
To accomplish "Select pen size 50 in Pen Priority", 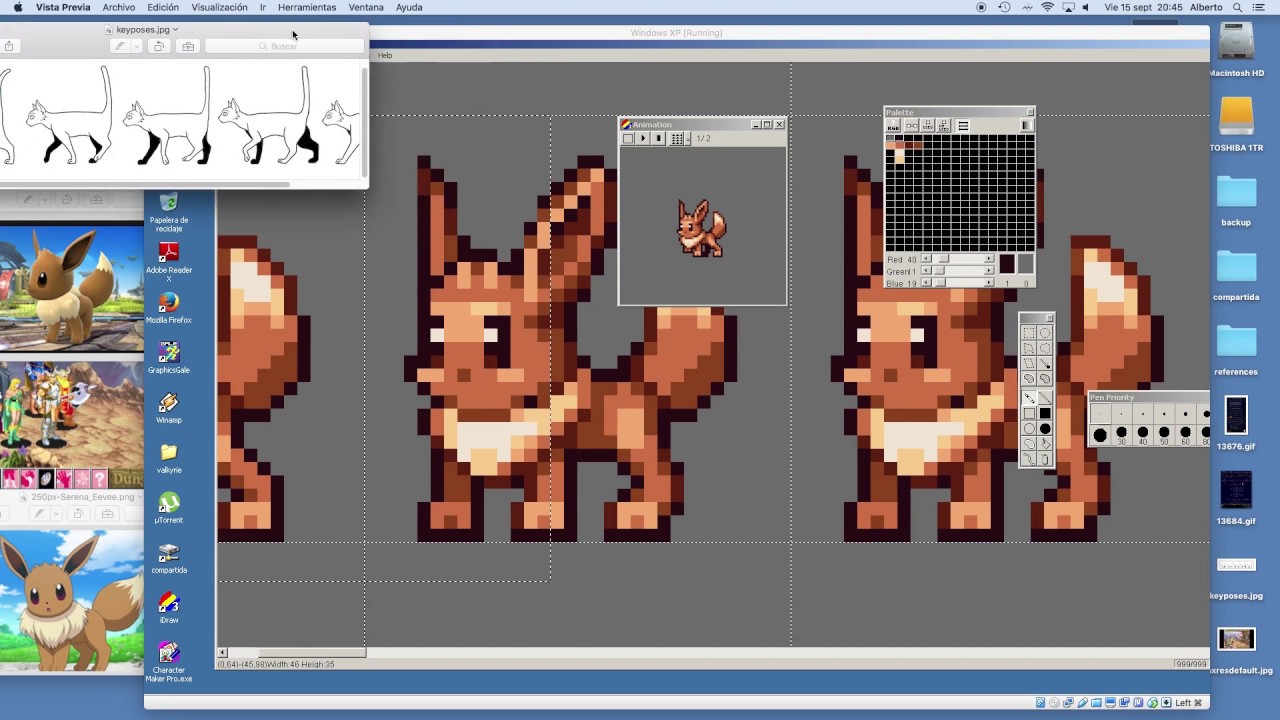I will [x=1164, y=434].
